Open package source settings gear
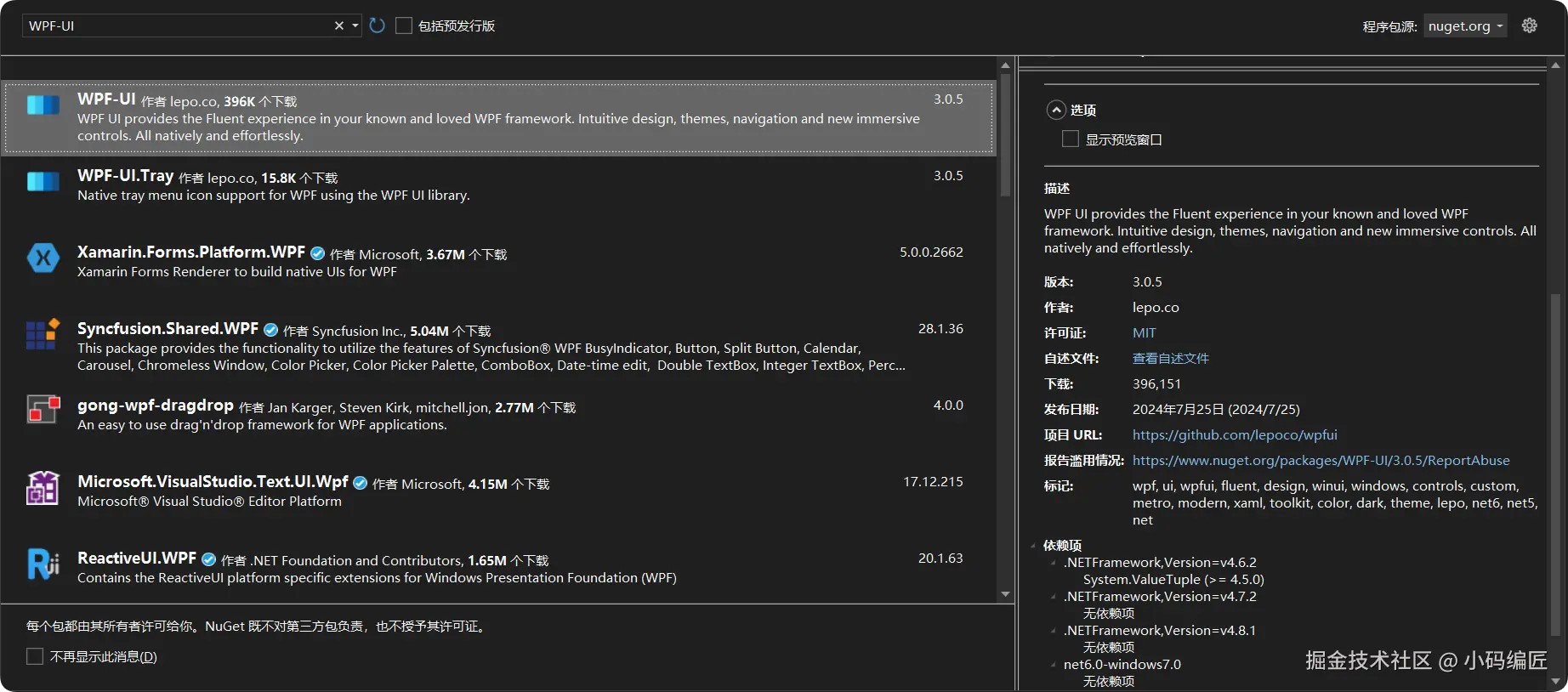This screenshot has height=692, width=1568. pos(1530,26)
